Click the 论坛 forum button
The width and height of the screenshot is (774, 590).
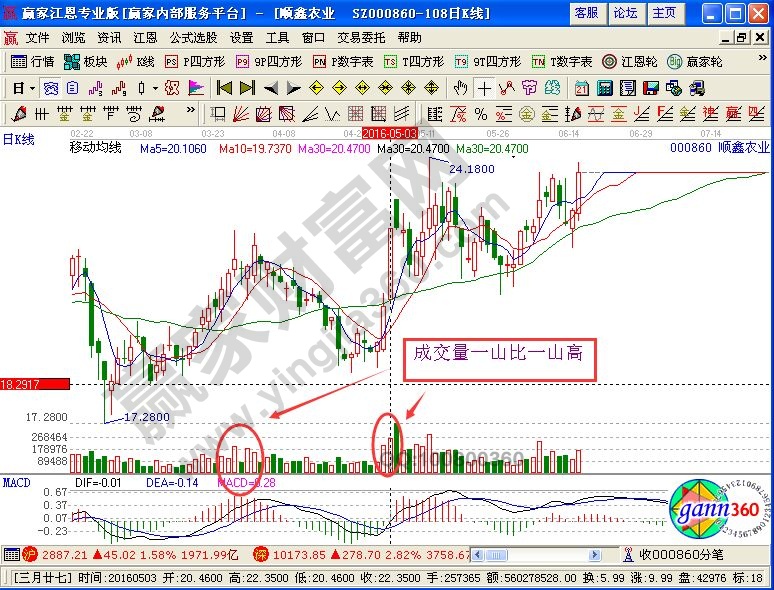(x=625, y=13)
